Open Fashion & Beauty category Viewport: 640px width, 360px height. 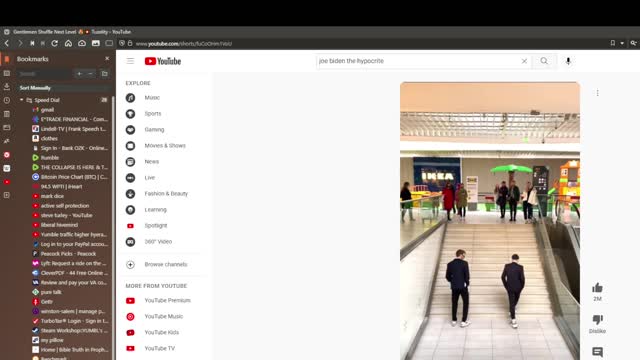[166, 193]
